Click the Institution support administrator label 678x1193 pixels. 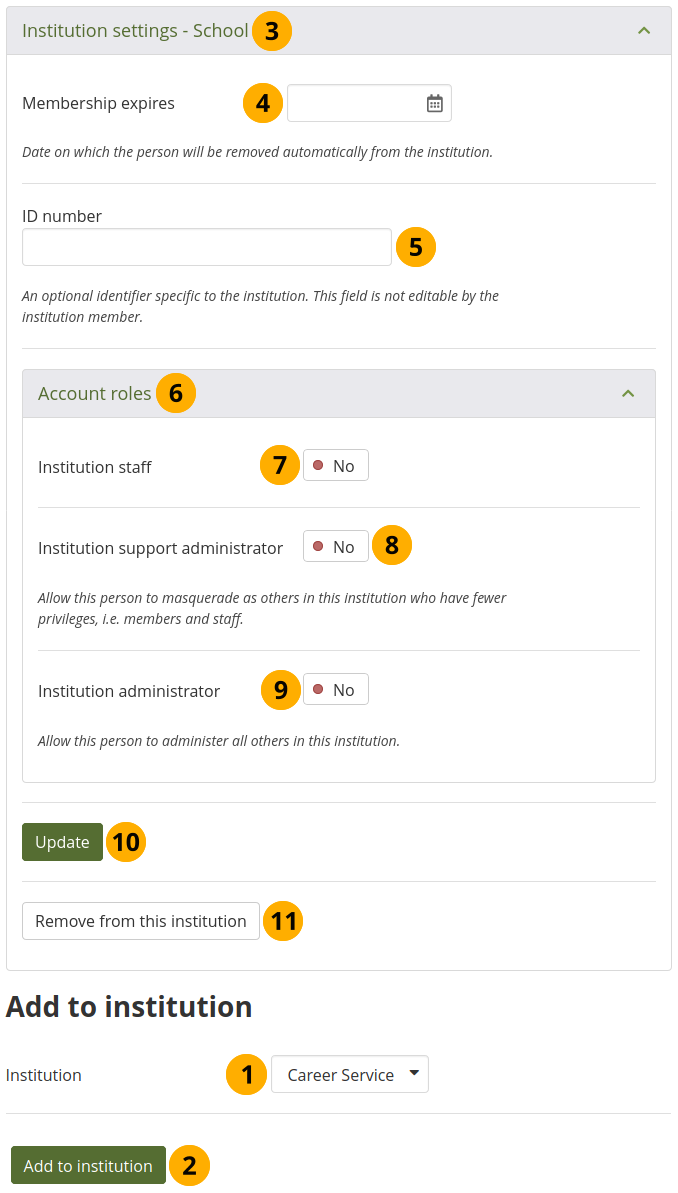160,548
